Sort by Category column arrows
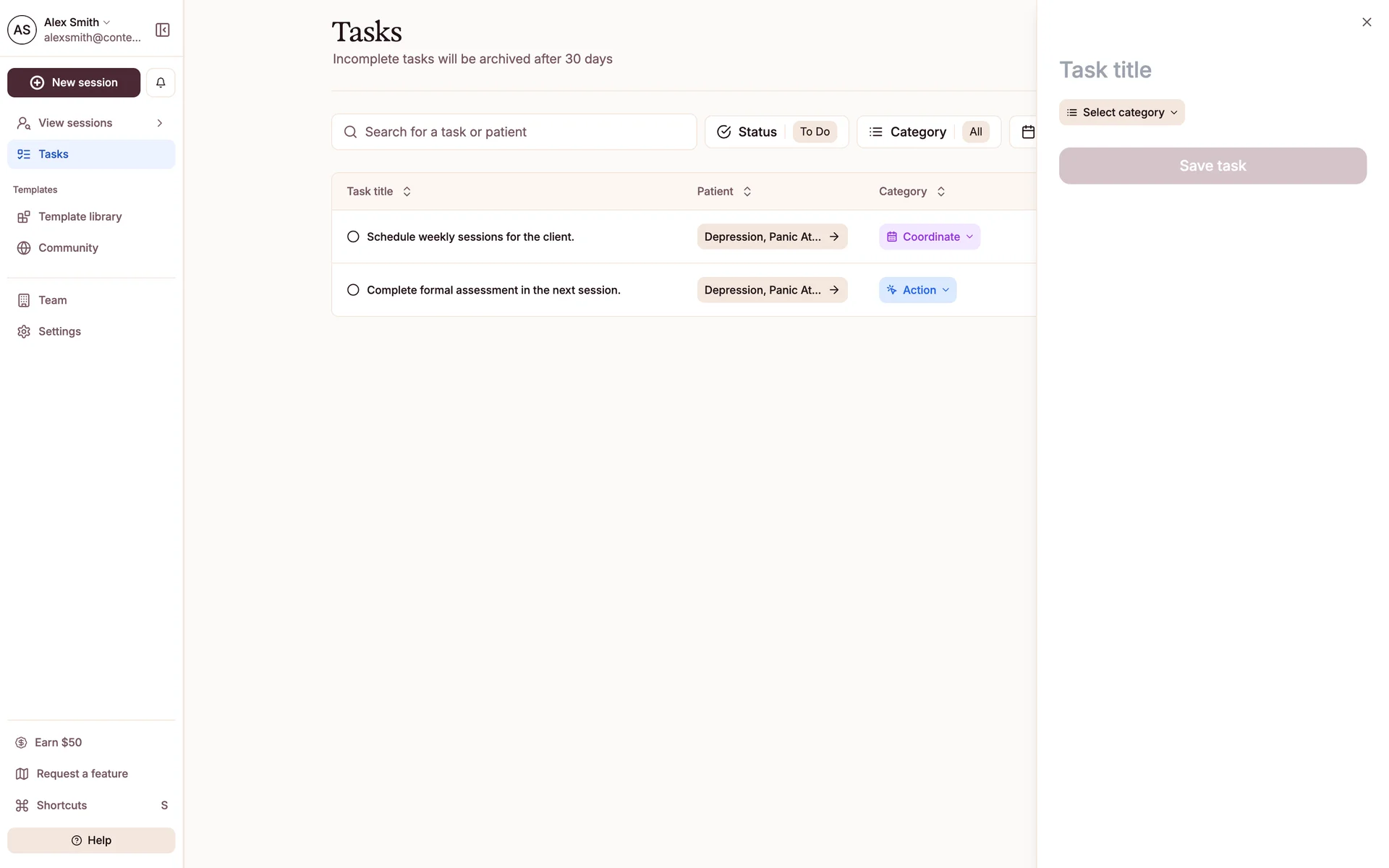The width and height of the screenshot is (1389, 868). [x=940, y=192]
